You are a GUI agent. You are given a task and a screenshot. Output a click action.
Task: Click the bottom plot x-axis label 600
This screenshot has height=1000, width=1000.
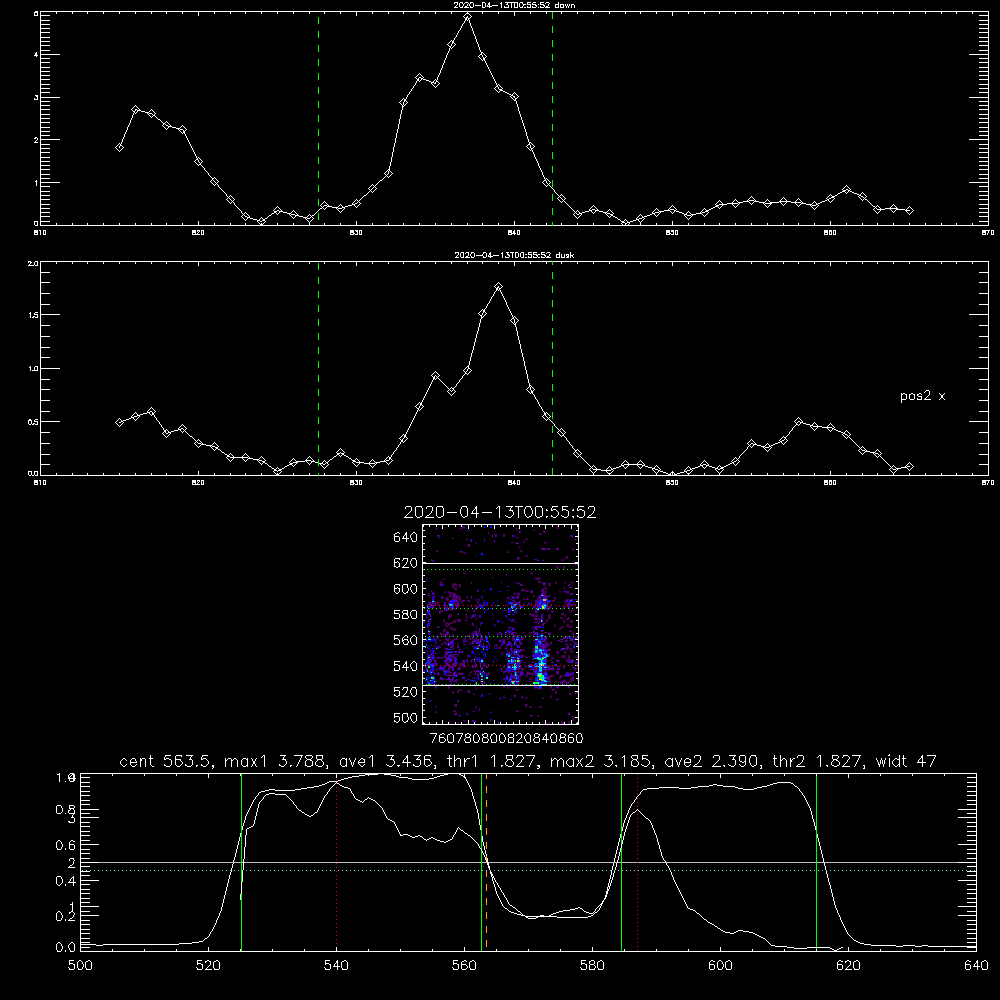[720, 965]
